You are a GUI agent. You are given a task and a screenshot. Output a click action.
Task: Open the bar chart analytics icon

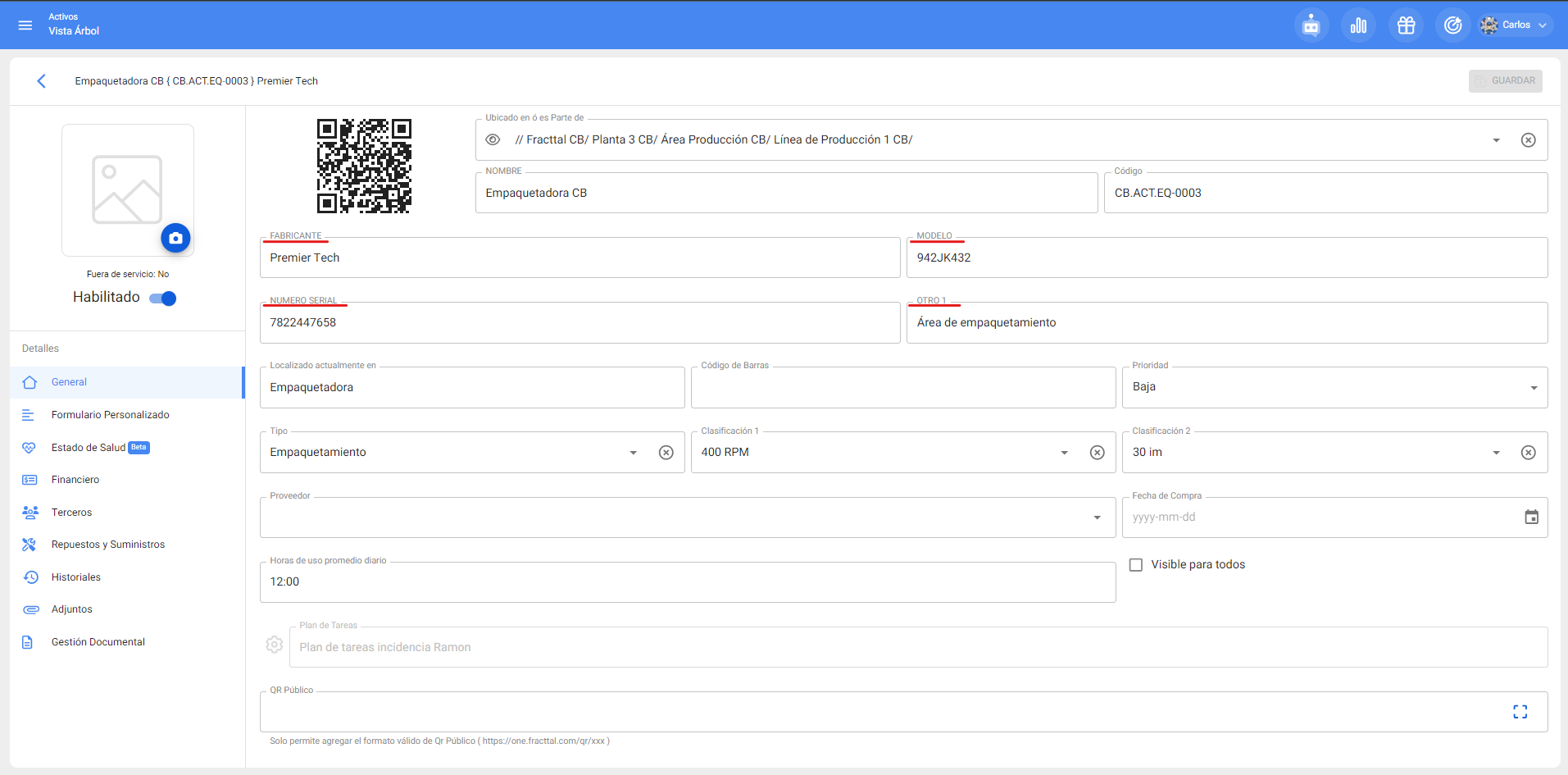[x=1358, y=25]
